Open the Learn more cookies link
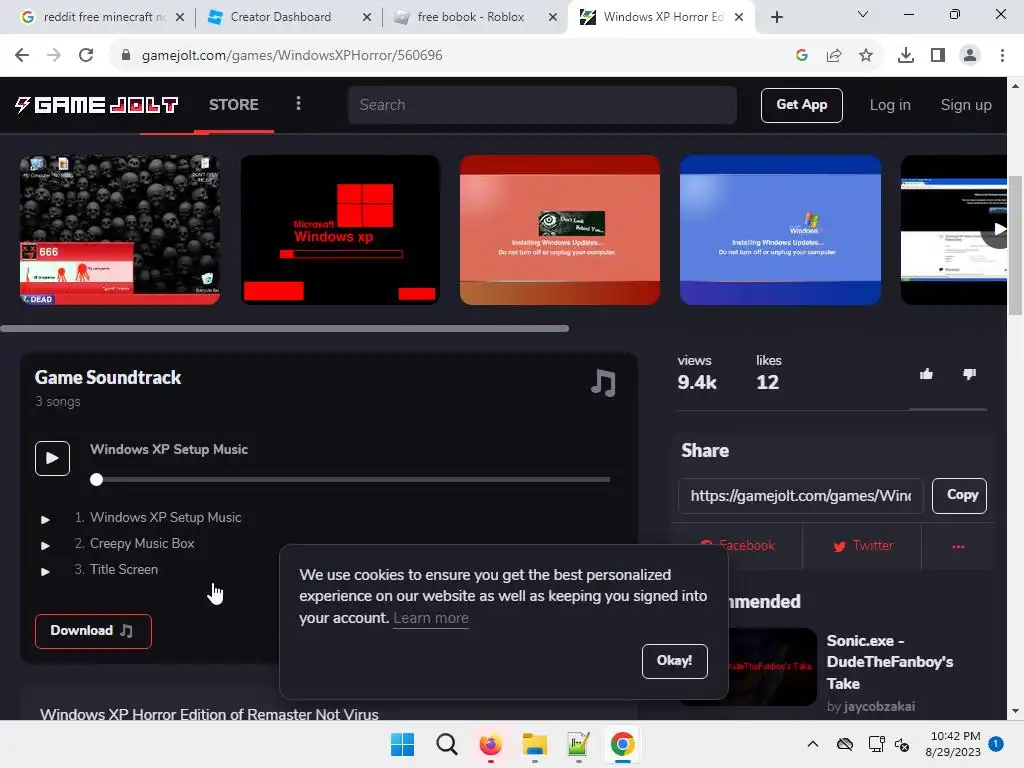This screenshot has width=1024, height=768. click(x=431, y=618)
